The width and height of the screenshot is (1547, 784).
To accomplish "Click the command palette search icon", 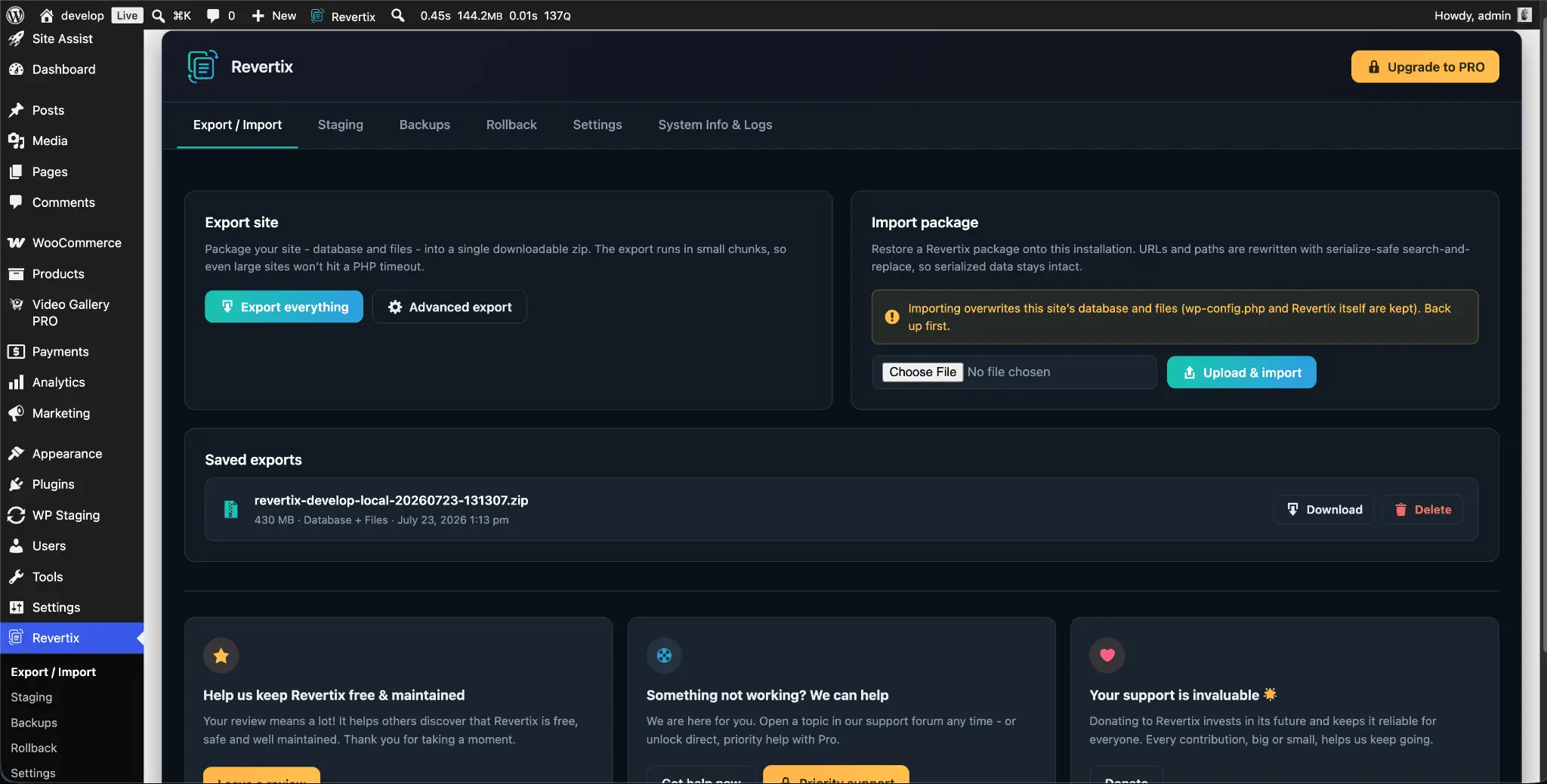I will tap(159, 15).
